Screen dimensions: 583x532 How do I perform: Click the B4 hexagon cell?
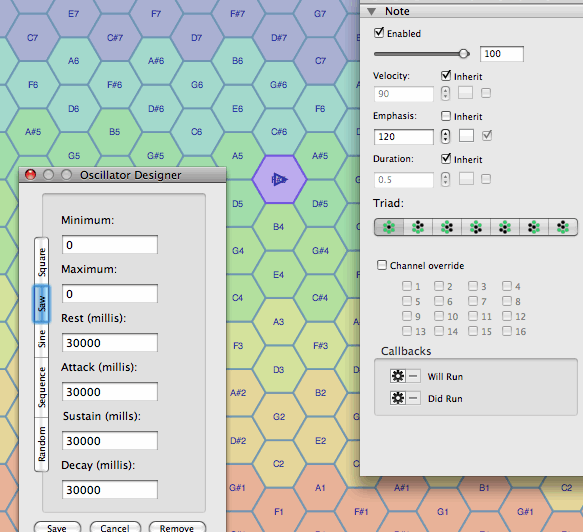coord(278,227)
